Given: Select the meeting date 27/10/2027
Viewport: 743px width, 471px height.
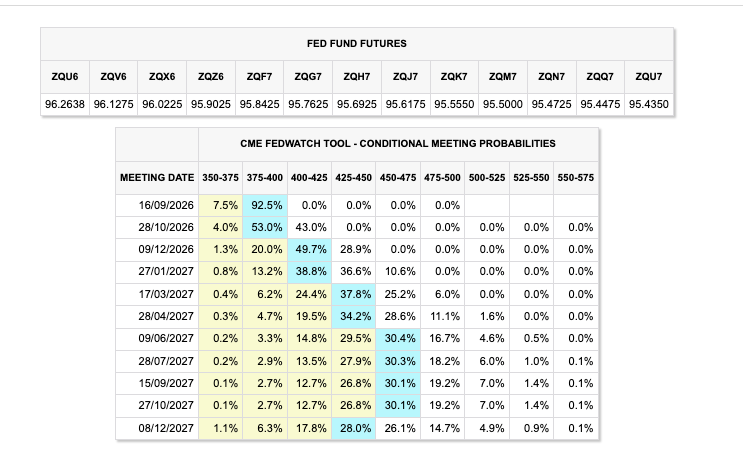Looking at the screenshot, I should (x=157, y=406).
